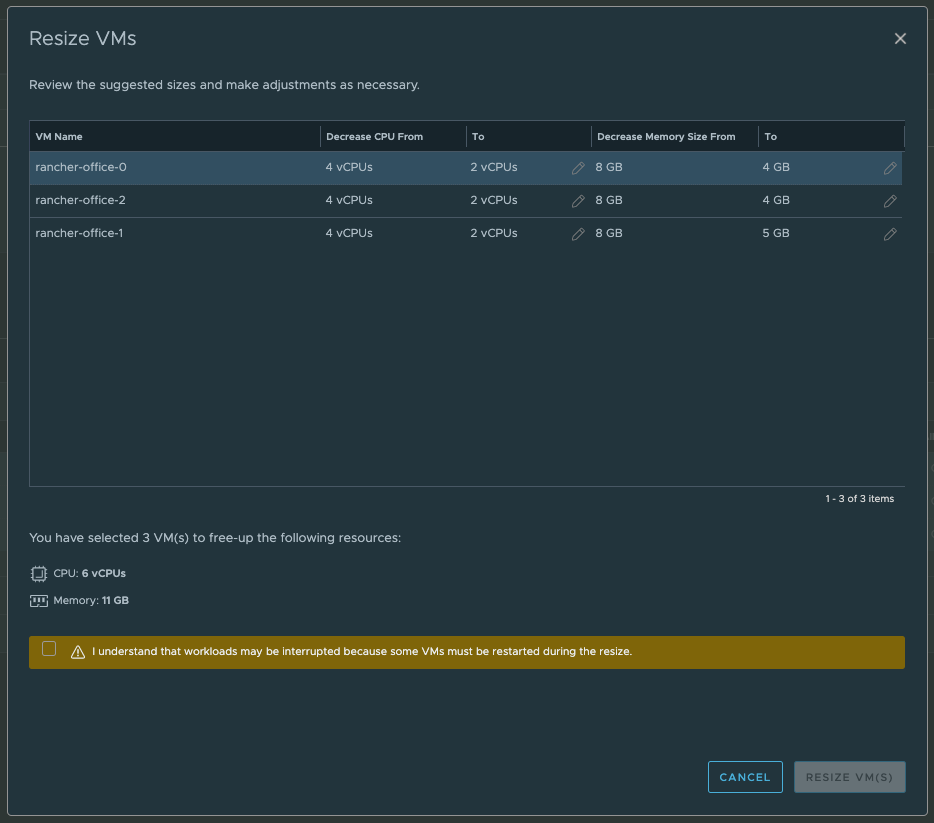This screenshot has width=934, height=823.
Task: Click the Decrease Memory Size From header
Action: point(666,136)
